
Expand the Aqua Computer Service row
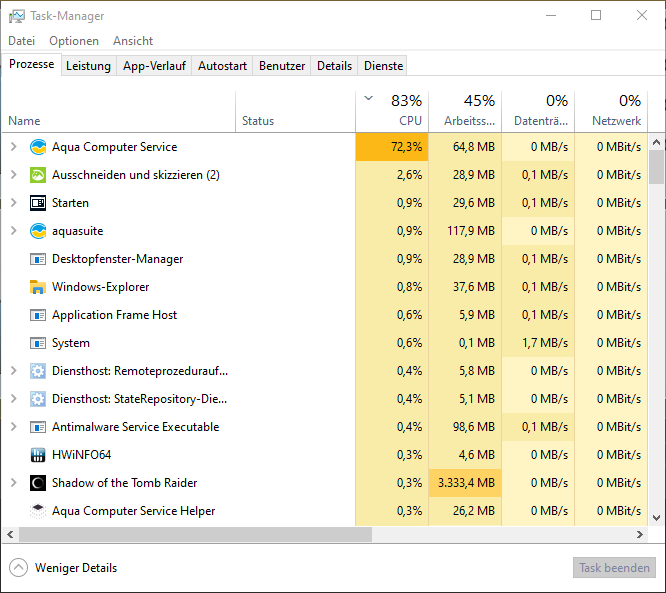coord(13,147)
